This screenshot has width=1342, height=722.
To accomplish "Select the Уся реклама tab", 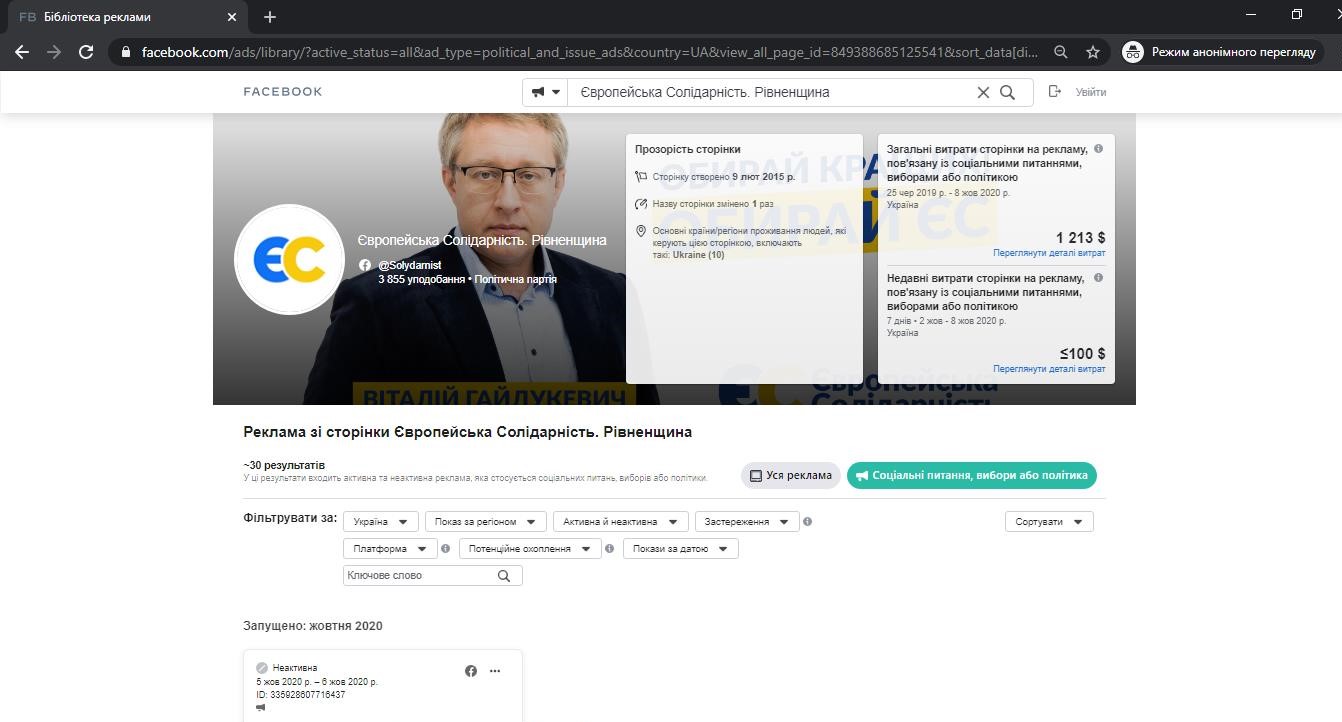I will (791, 476).
